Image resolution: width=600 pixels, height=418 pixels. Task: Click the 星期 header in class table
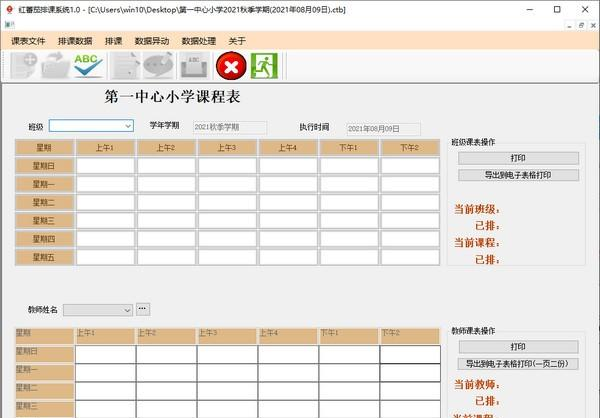tap(44, 147)
